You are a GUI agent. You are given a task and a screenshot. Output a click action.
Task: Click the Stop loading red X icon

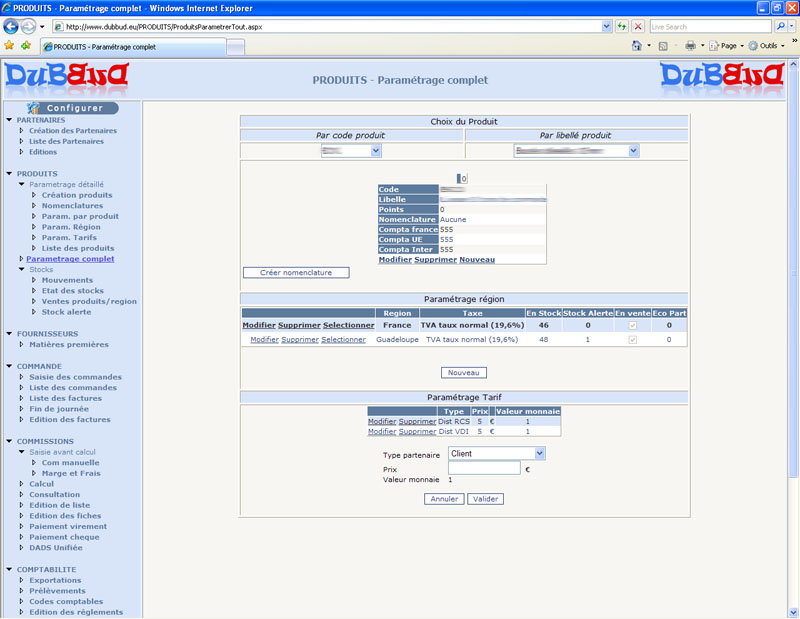tap(638, 26)
